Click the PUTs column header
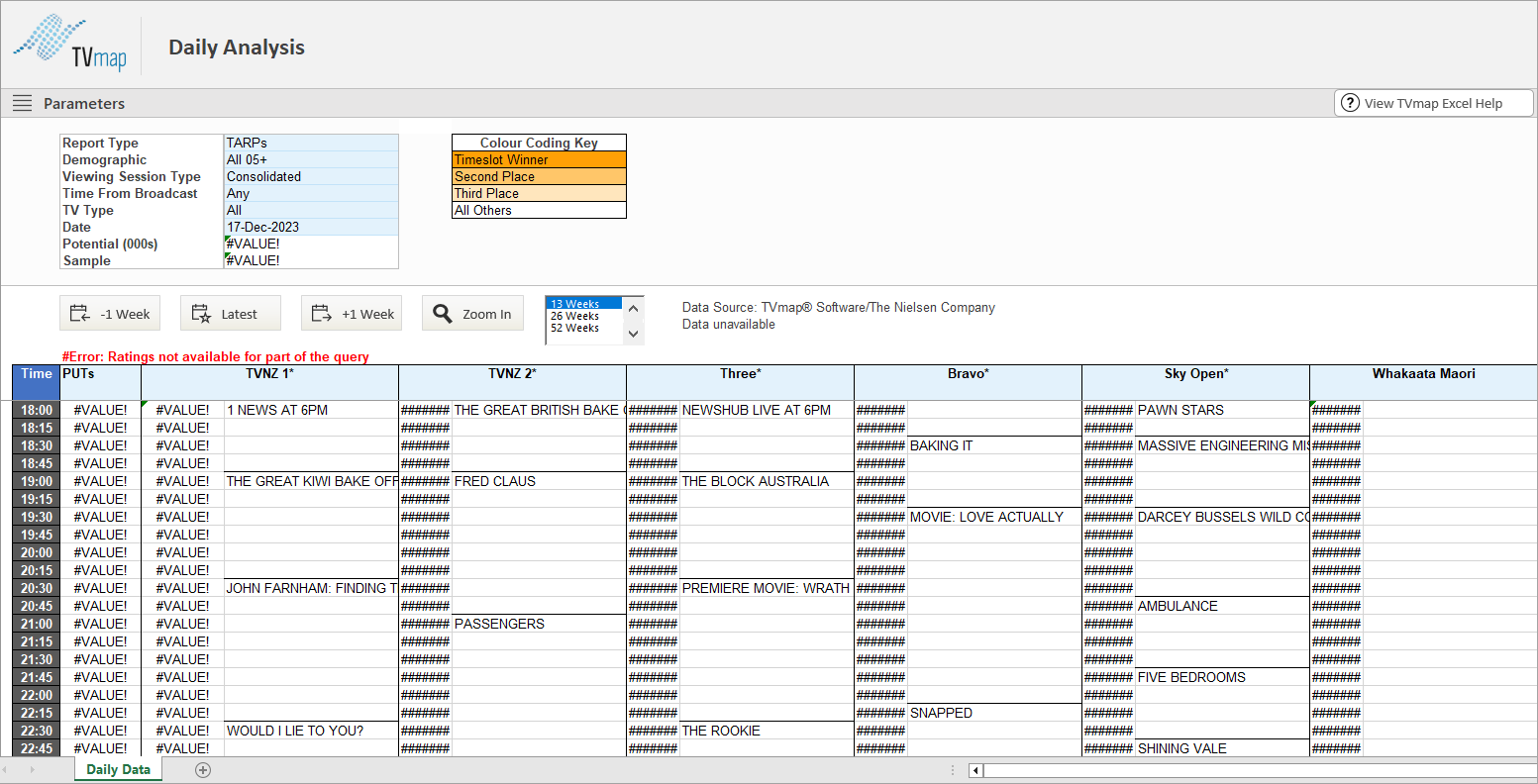 point(100,382)
